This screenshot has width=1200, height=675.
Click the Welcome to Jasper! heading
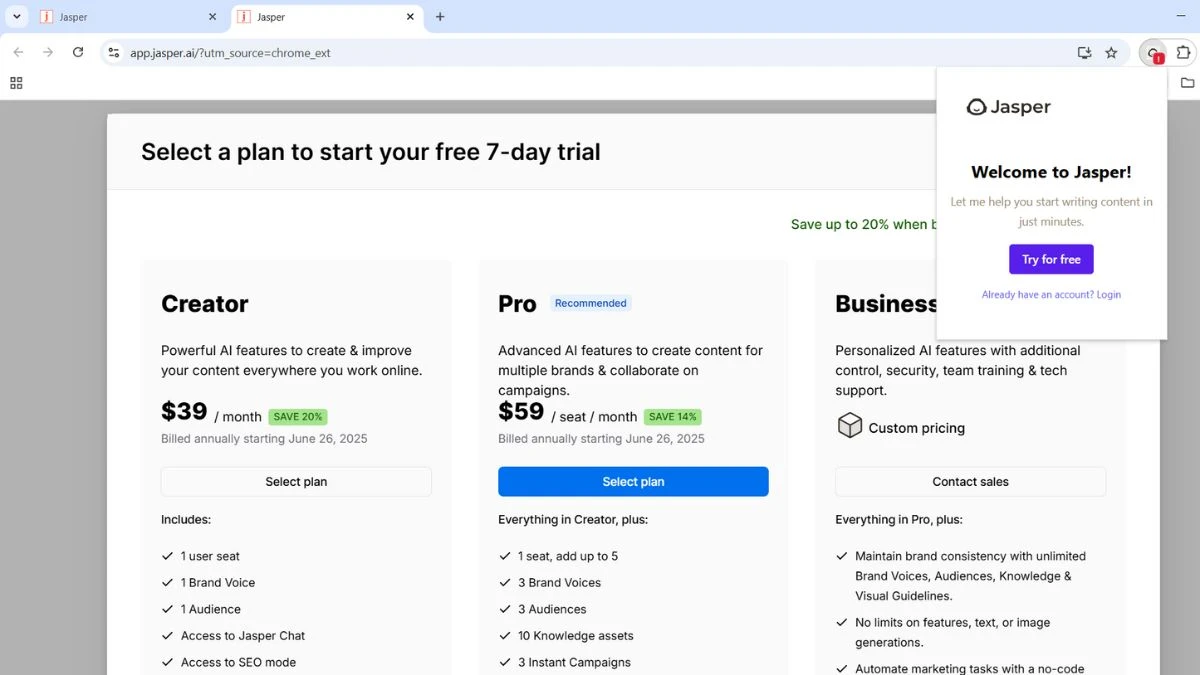(1051, 172)
